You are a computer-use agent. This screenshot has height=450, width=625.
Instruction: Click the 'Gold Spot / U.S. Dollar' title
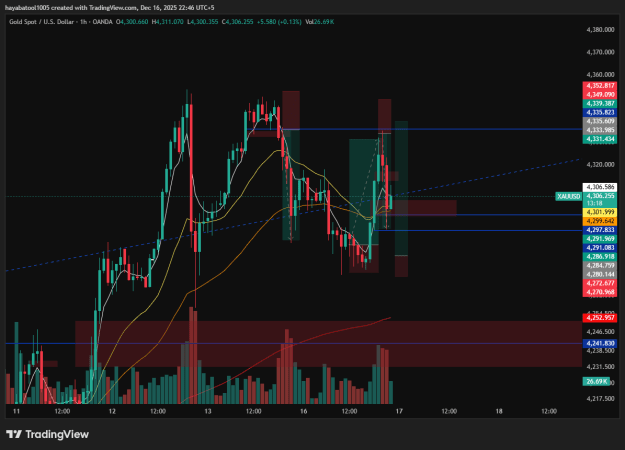[x=41, y=22]
